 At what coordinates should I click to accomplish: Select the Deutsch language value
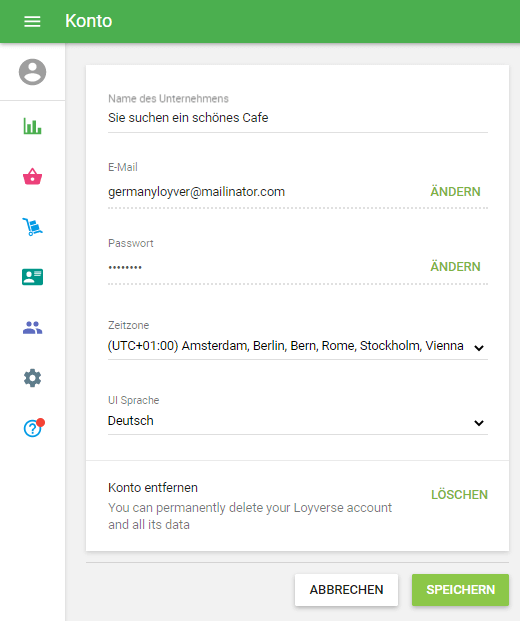click(x=131, y=421)
